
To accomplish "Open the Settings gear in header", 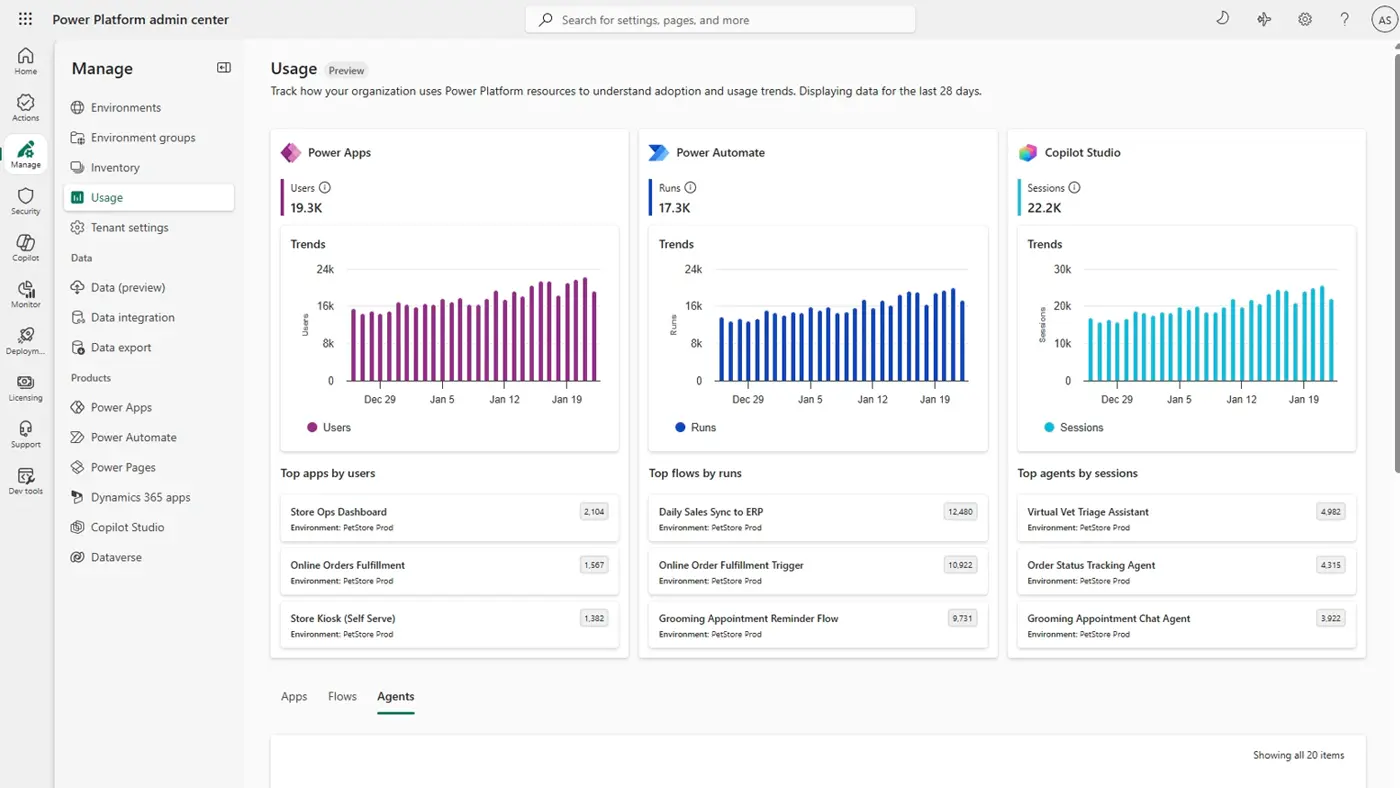I will tap(1305, 19).
